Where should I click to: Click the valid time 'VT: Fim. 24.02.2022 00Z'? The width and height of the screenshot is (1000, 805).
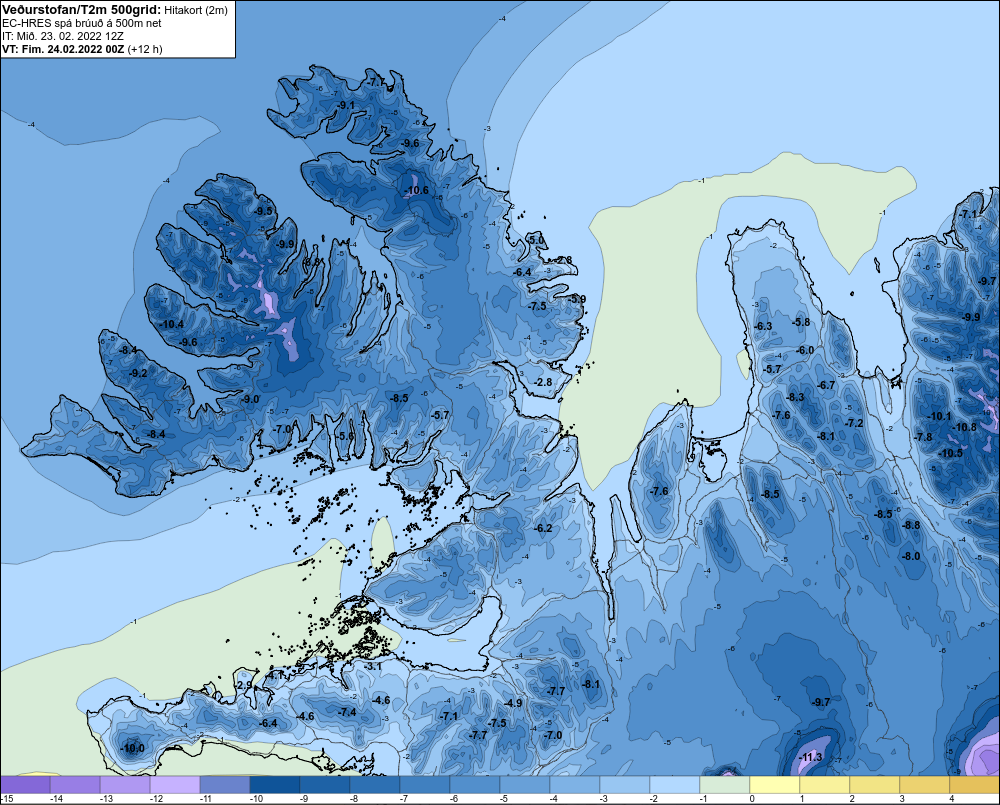point(63,49)
